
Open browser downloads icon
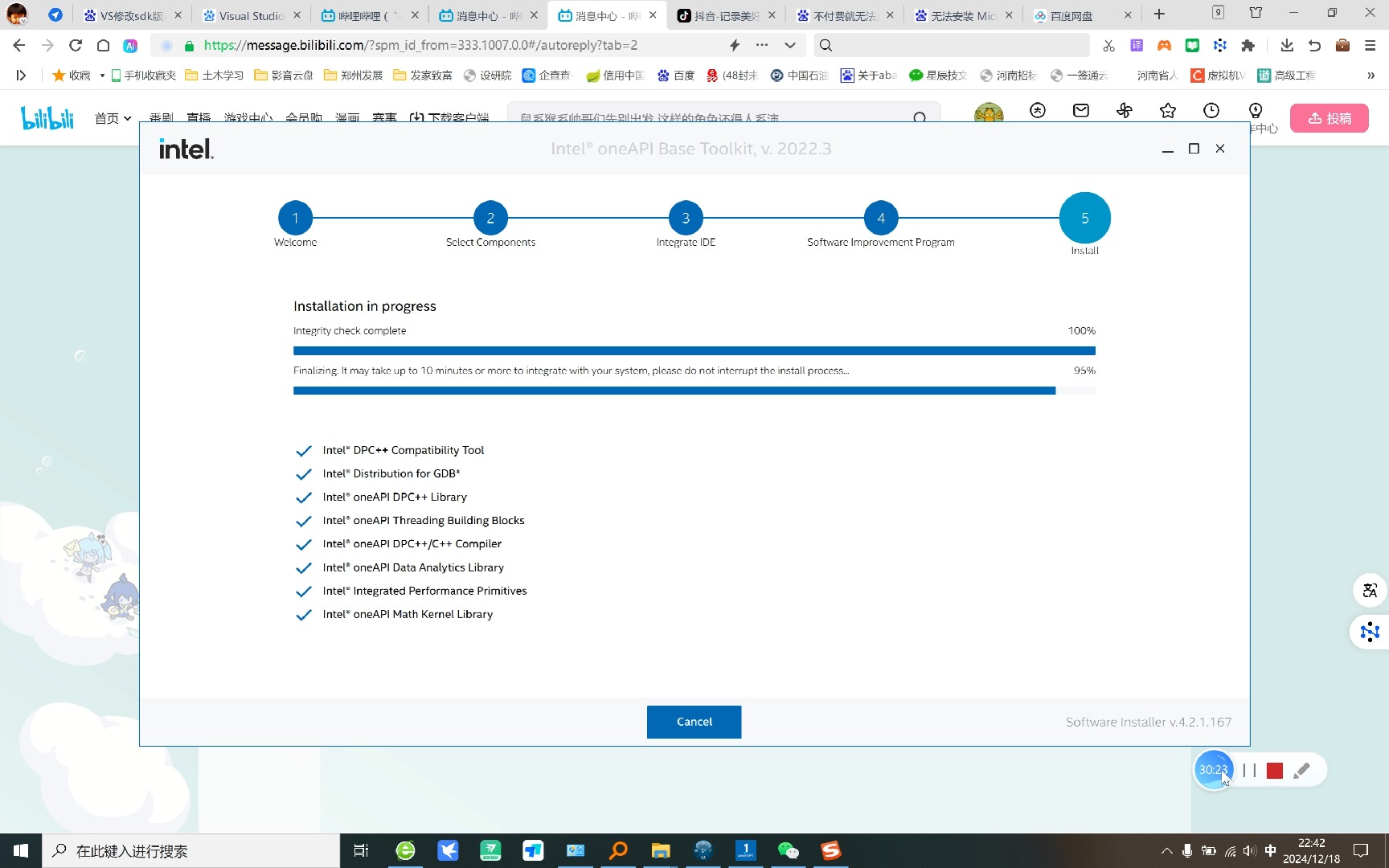(1286, 45)
